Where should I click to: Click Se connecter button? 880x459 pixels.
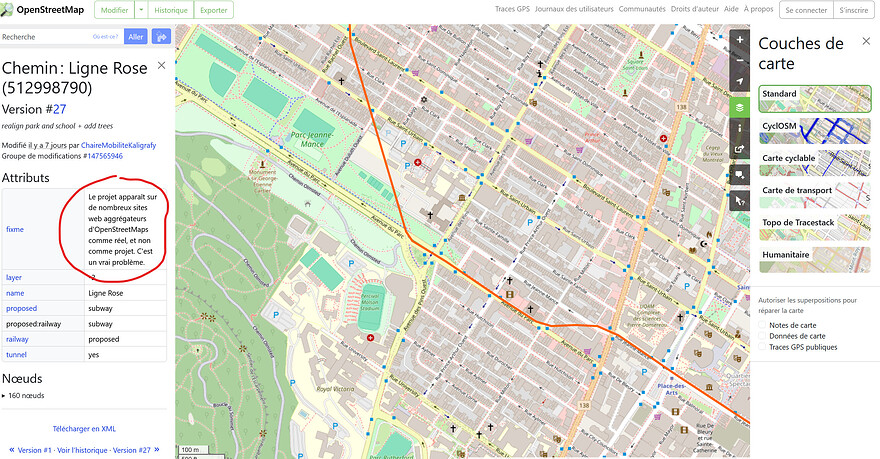[x=806, y=10]
